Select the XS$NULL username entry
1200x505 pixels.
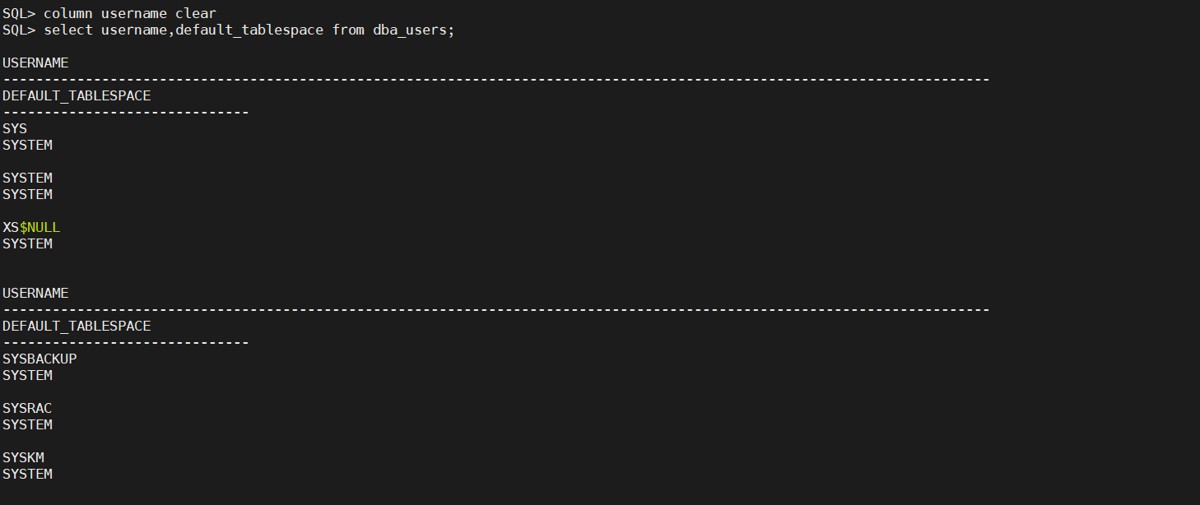(31, 227)
